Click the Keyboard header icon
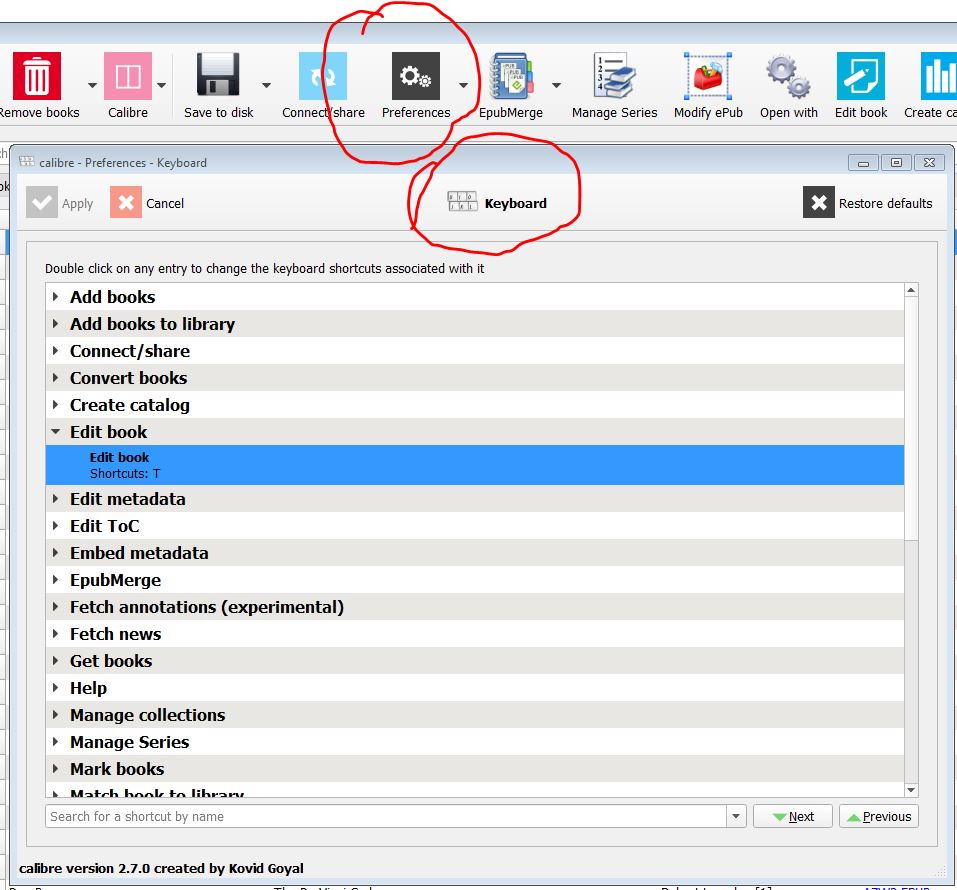Screen dimensions: 957x890 tap(462, 201)
